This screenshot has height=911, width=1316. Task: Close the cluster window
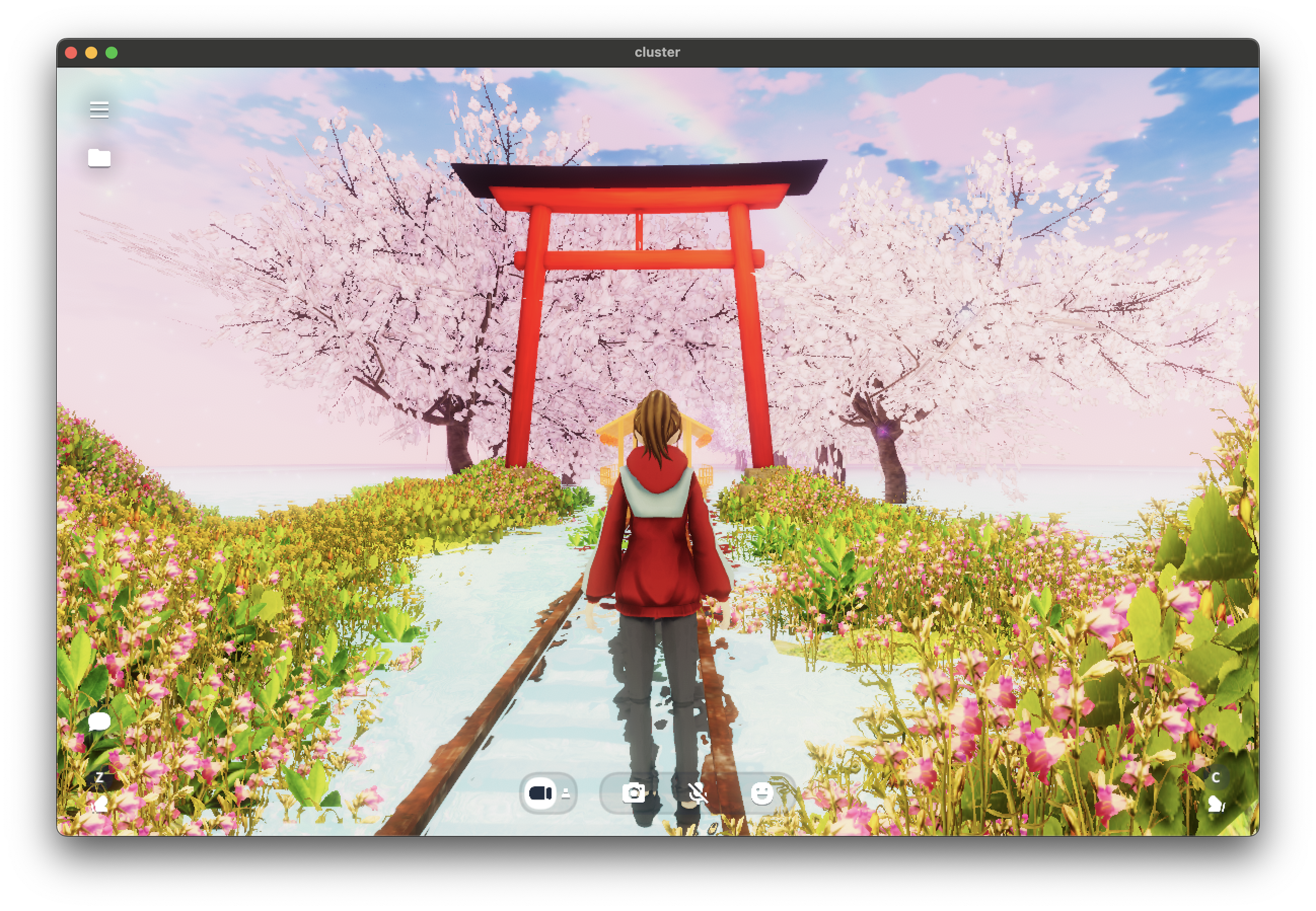[71, 53]
